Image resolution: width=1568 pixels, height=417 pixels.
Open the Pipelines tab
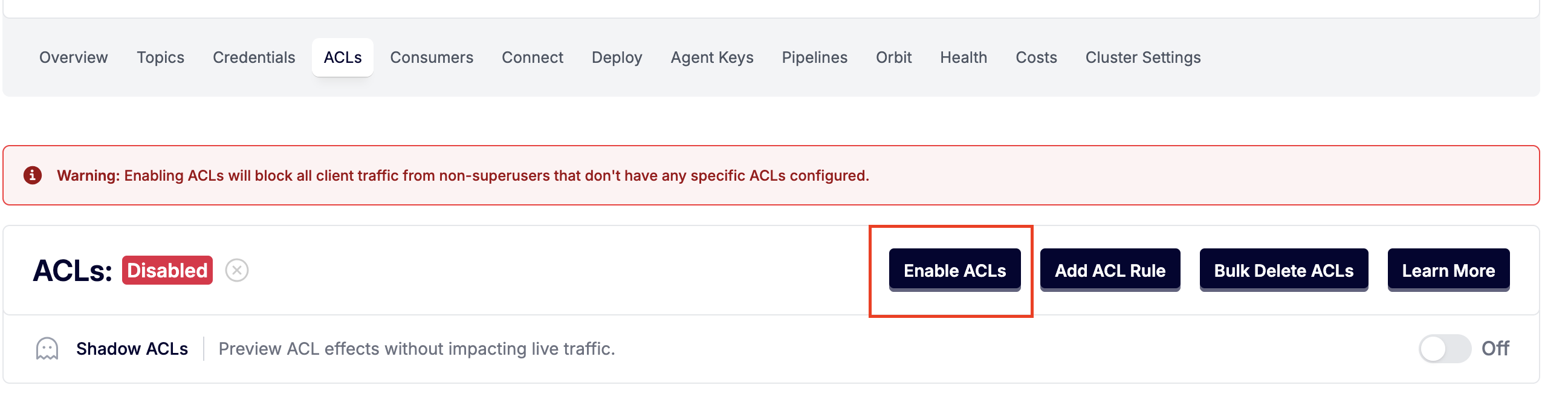[814, 57]
